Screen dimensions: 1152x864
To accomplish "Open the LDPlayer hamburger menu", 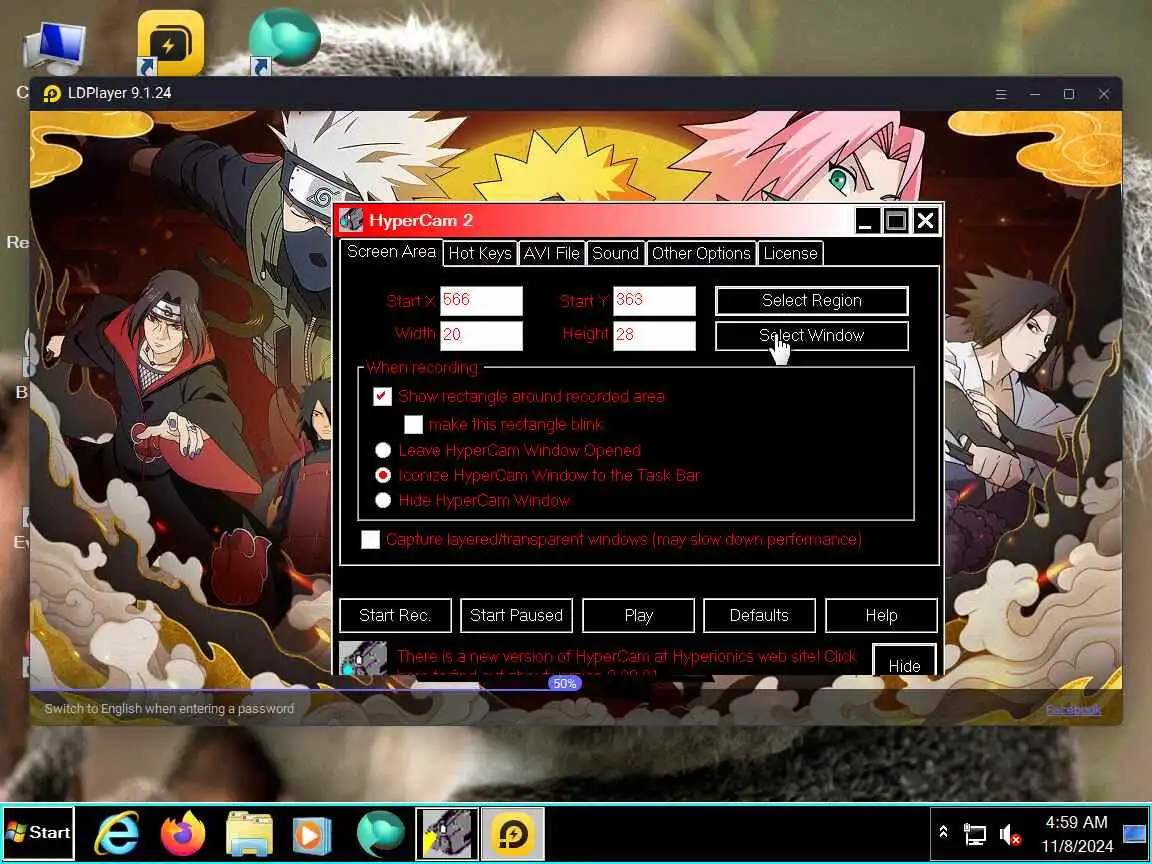I will [1001, 94].
